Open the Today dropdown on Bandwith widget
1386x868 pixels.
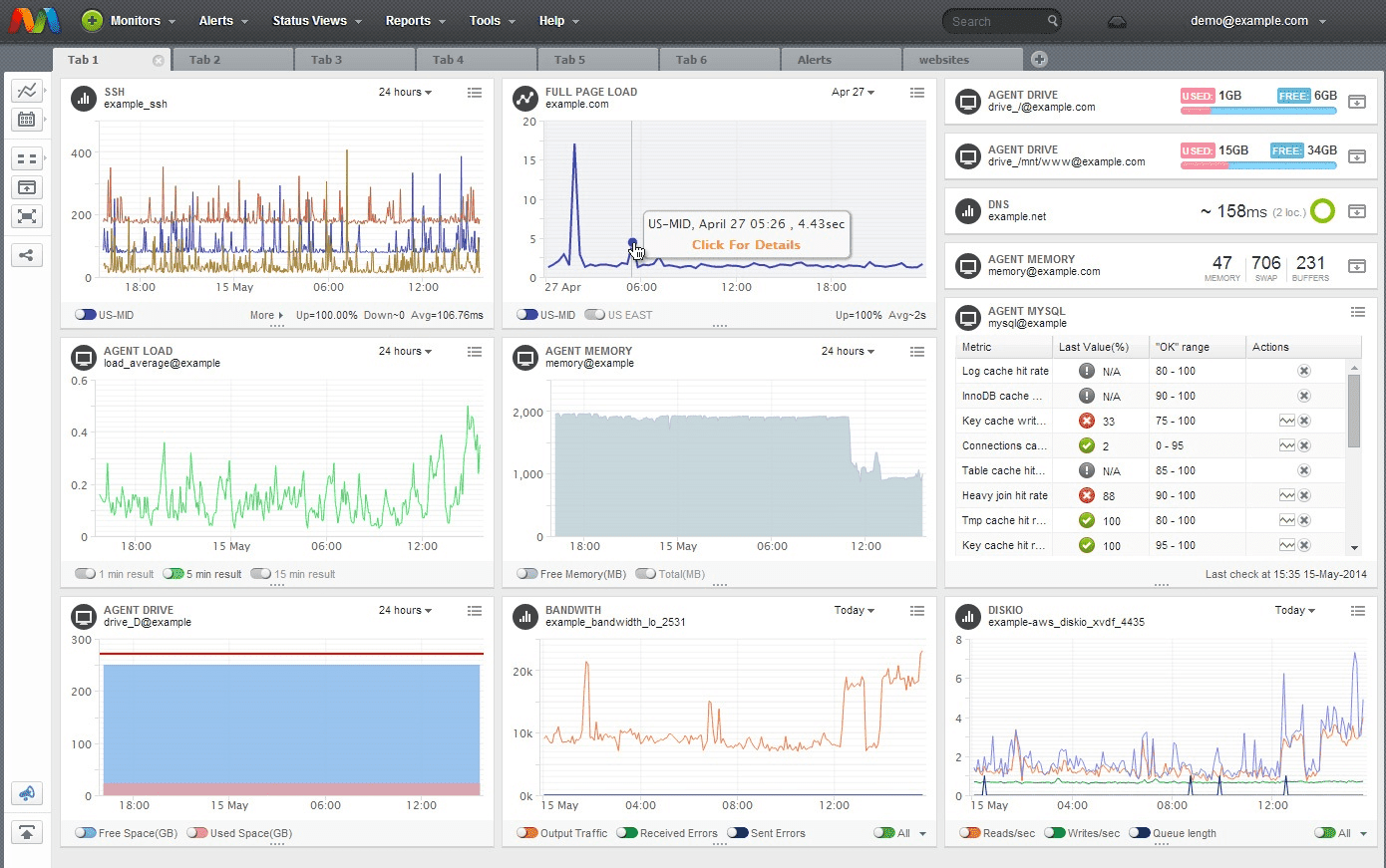(851, 610)
